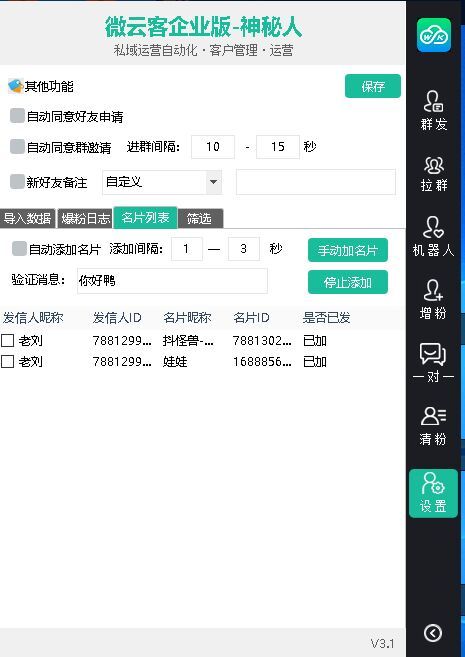Image resolution: width=465 pixels, height=657 pixels.
Task: Click the 进群间隔 maximum field showing 15
Action: point(278,147)
